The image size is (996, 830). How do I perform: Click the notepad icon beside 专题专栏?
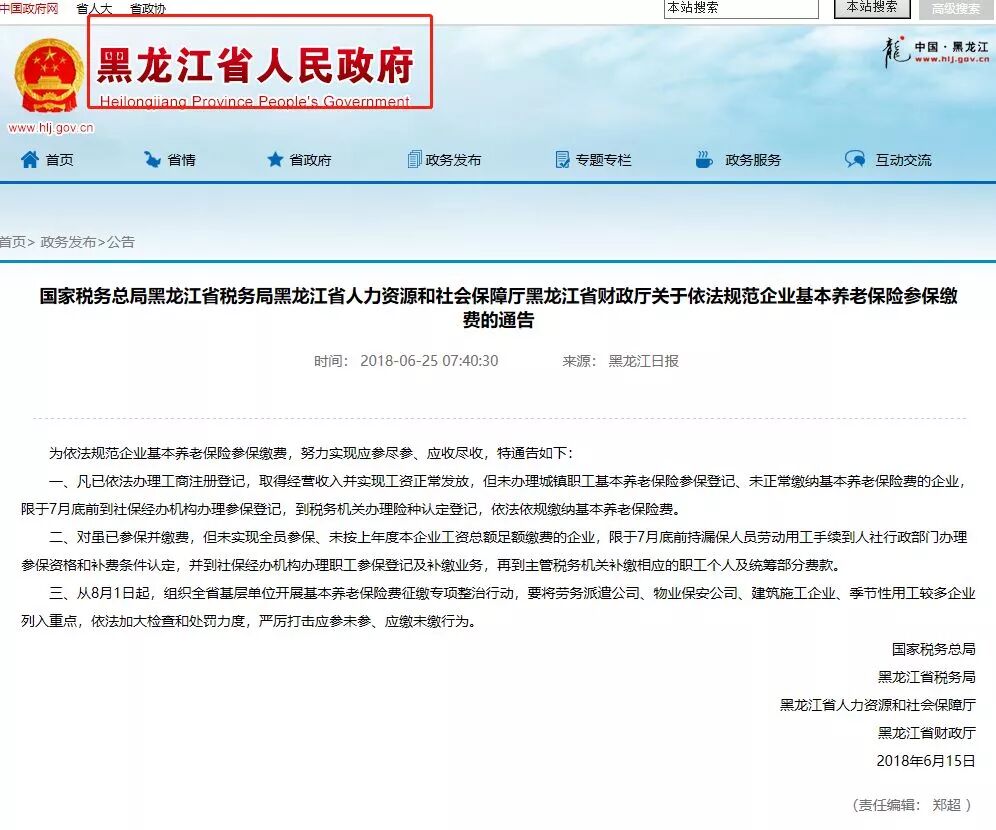point(562,159)
